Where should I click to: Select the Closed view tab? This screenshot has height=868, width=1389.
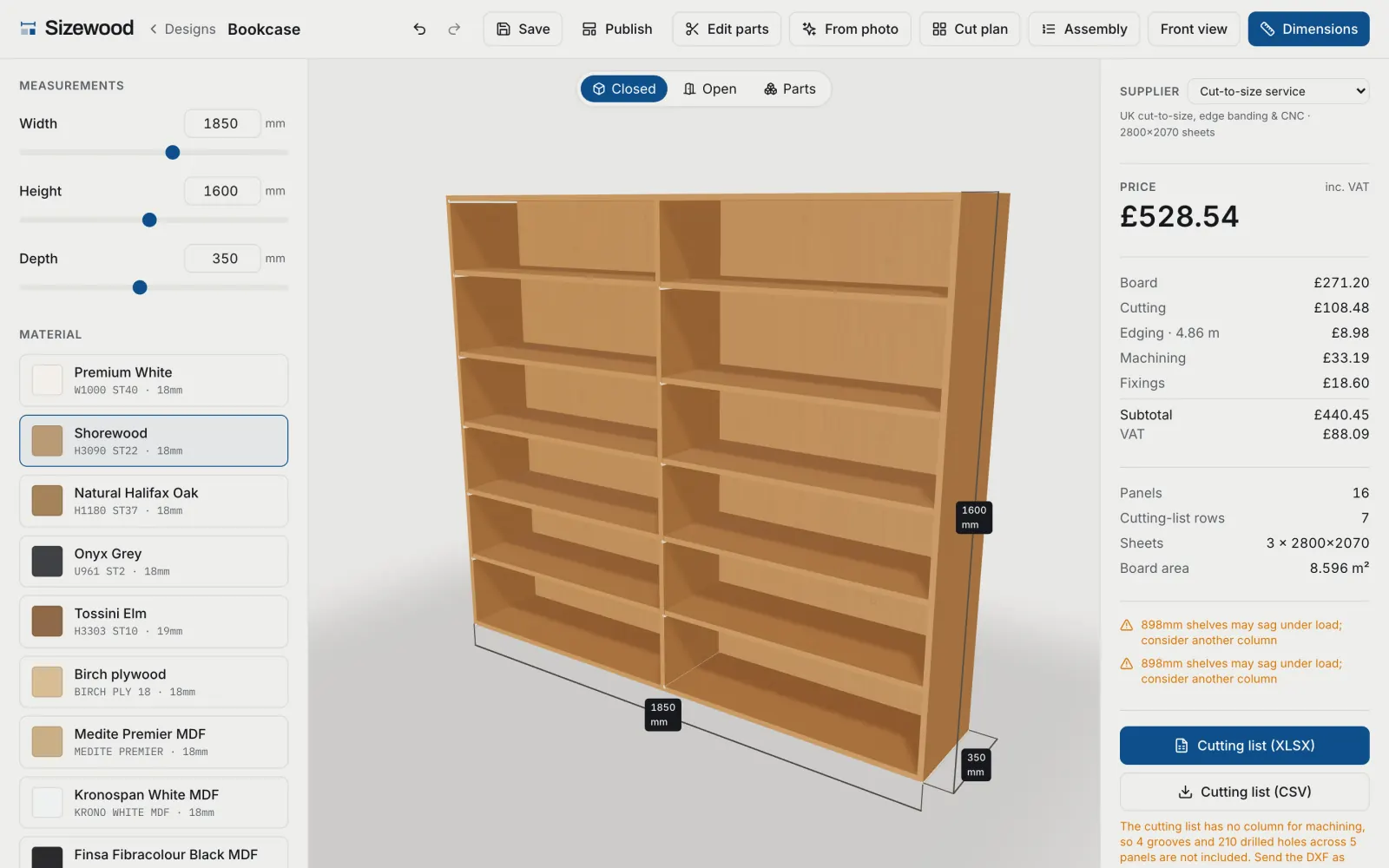(x=624, y=89)
